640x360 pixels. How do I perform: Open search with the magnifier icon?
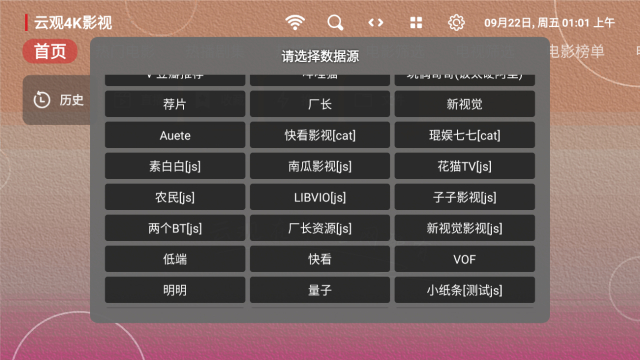tap(335, 22)
